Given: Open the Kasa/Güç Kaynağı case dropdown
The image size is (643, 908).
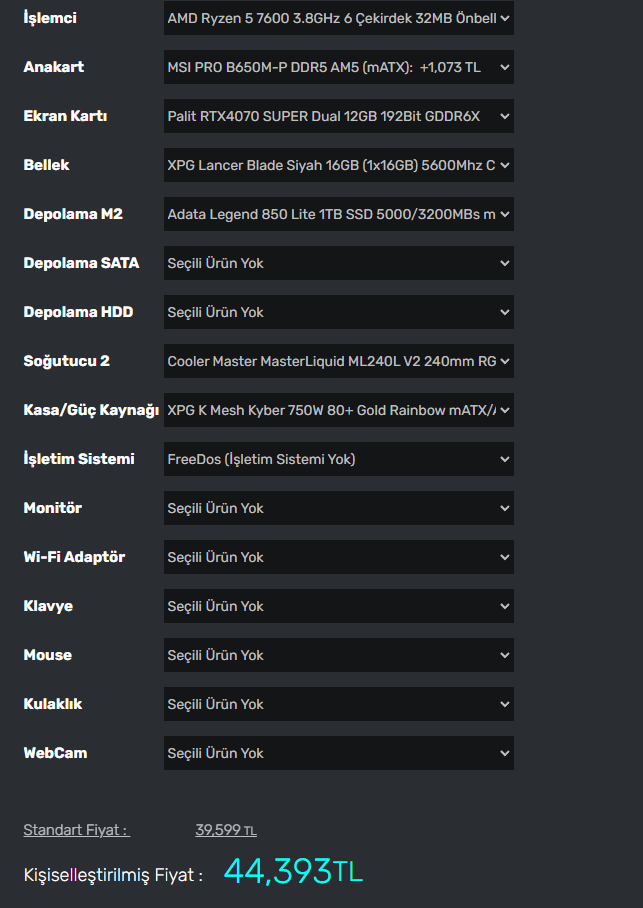Looking at the screenshot, I should click(x=339, y=410).
